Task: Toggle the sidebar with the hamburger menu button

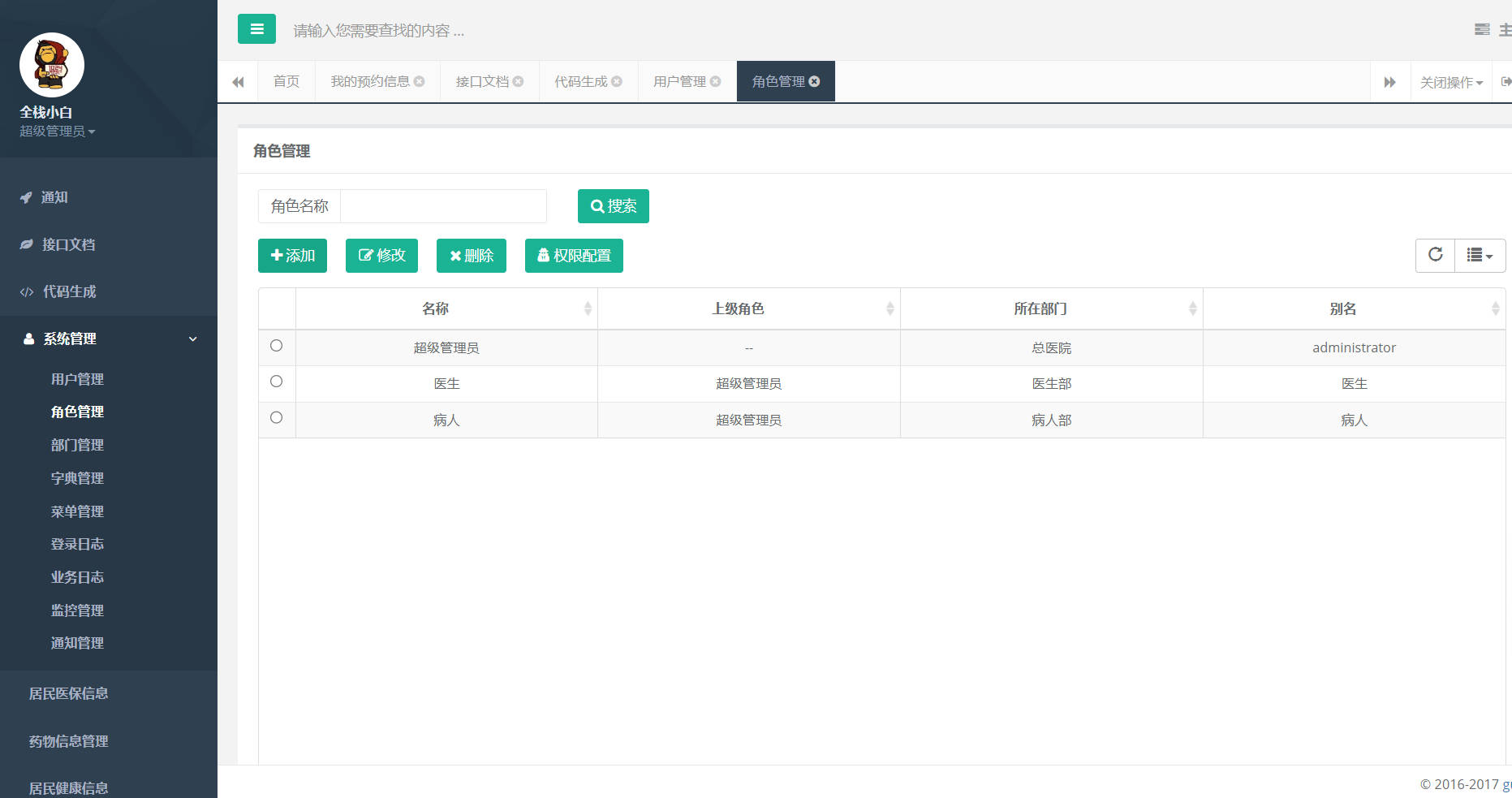Action: [x=256, y=29]
